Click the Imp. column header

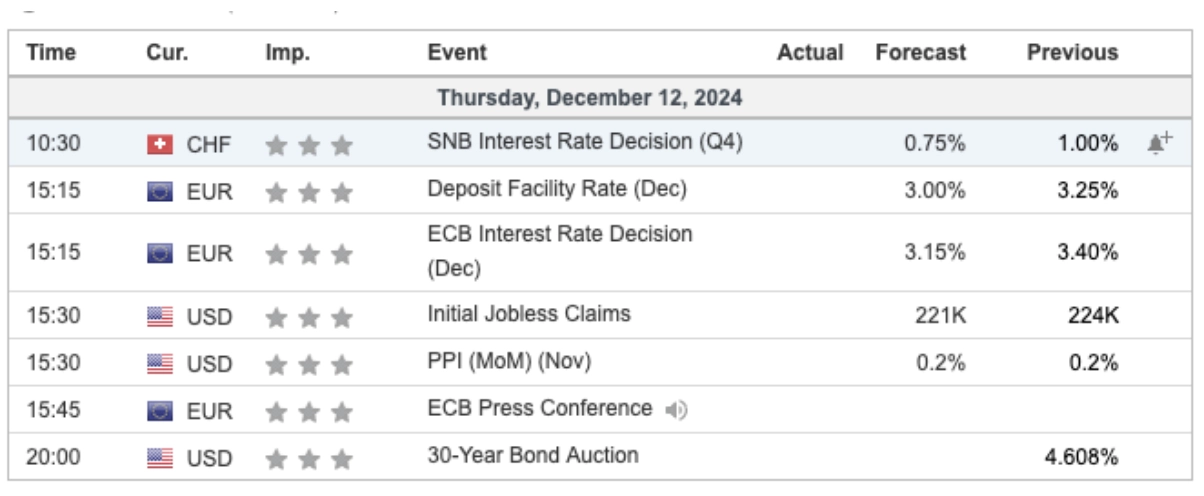click(x=288, y=53)
